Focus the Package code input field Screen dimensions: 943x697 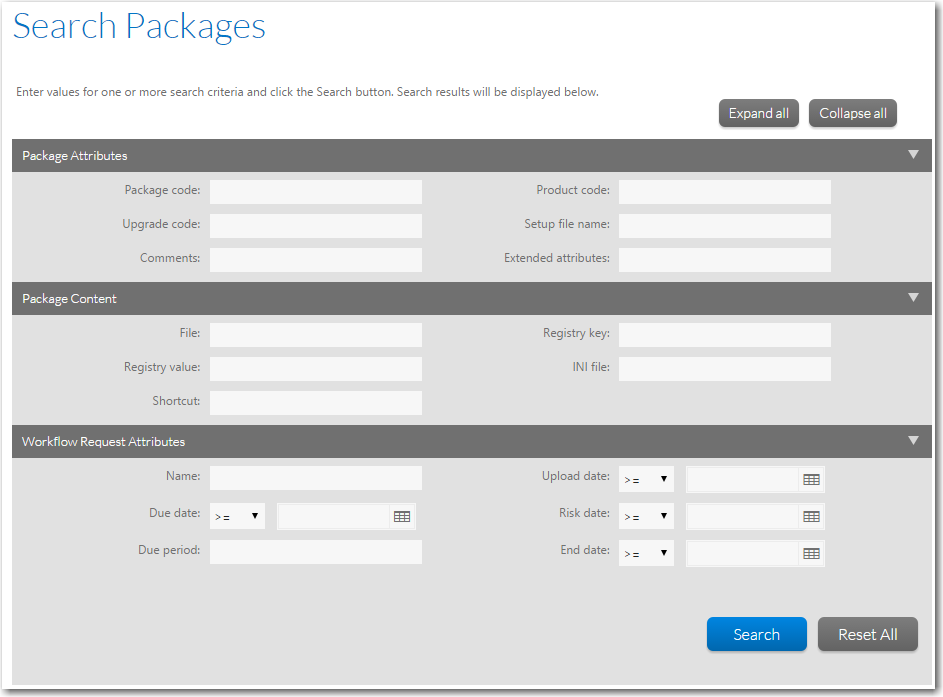click(315, 192)
